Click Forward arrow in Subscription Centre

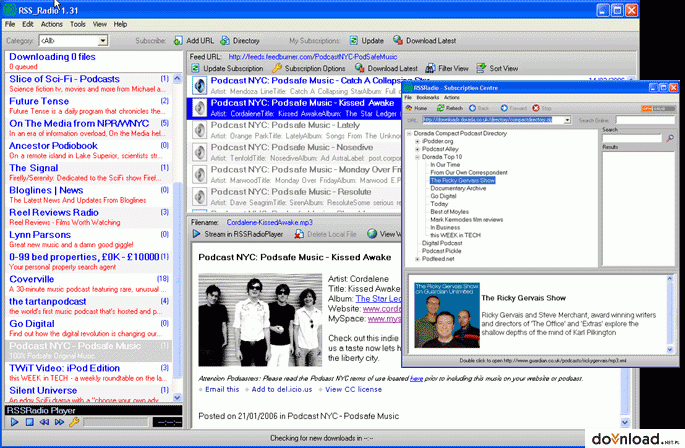coord(504,108)
